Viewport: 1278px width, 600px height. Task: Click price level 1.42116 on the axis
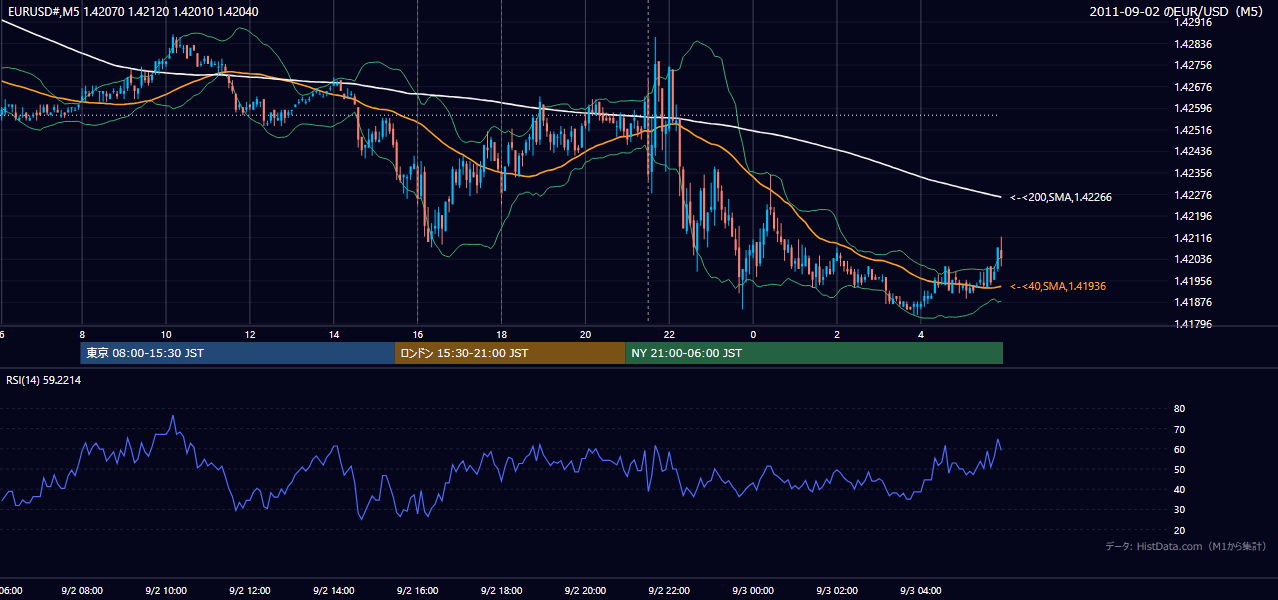(1195, 237)
